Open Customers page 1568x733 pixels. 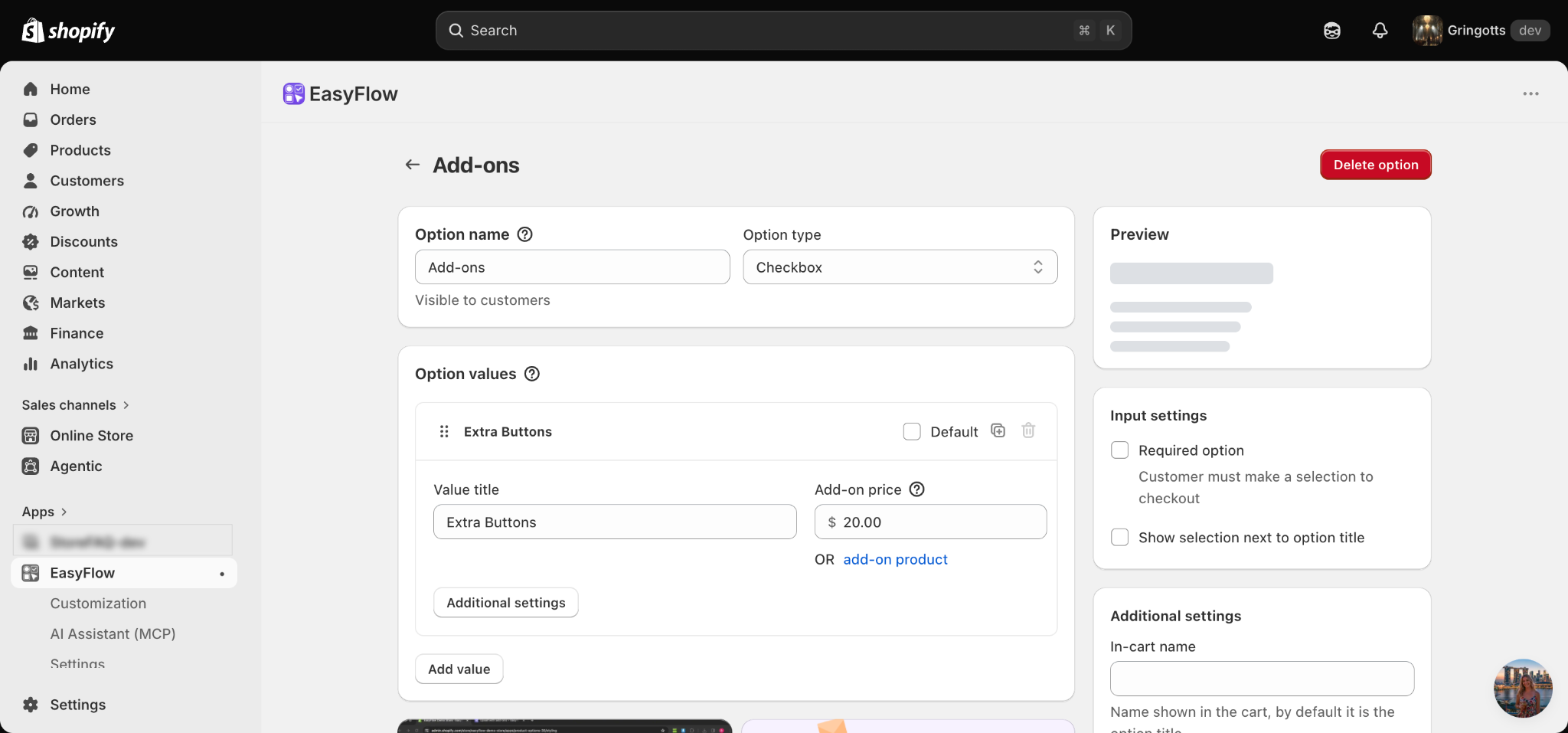point(87,181)
